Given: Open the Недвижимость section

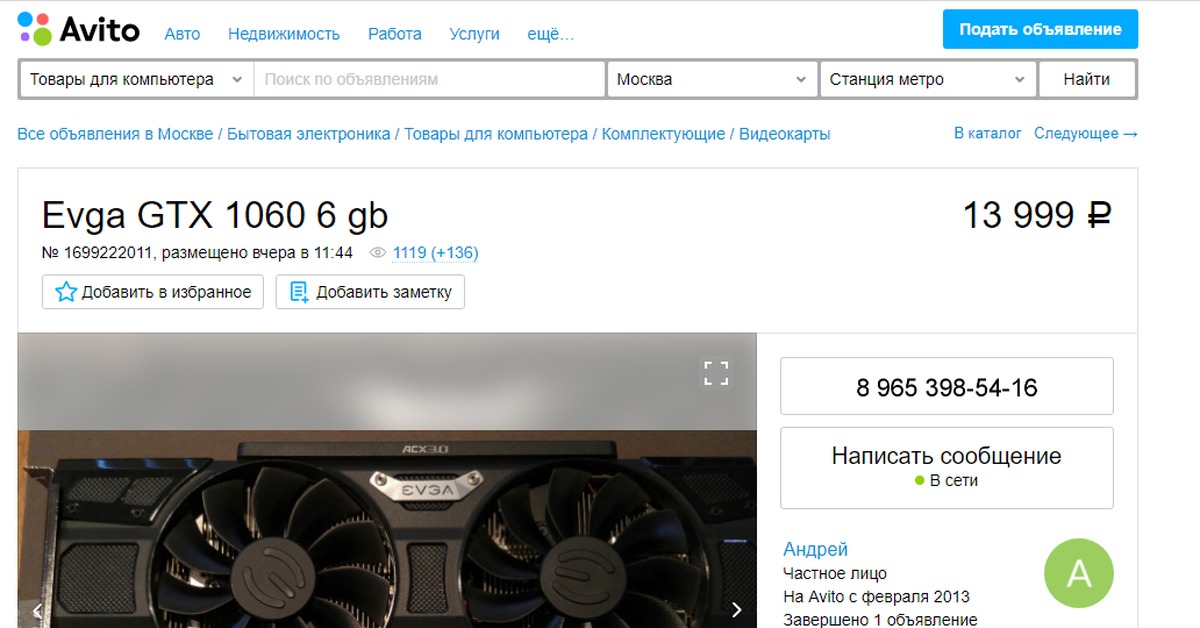Looking at the screenshot, I should click(x=284, y=34).
